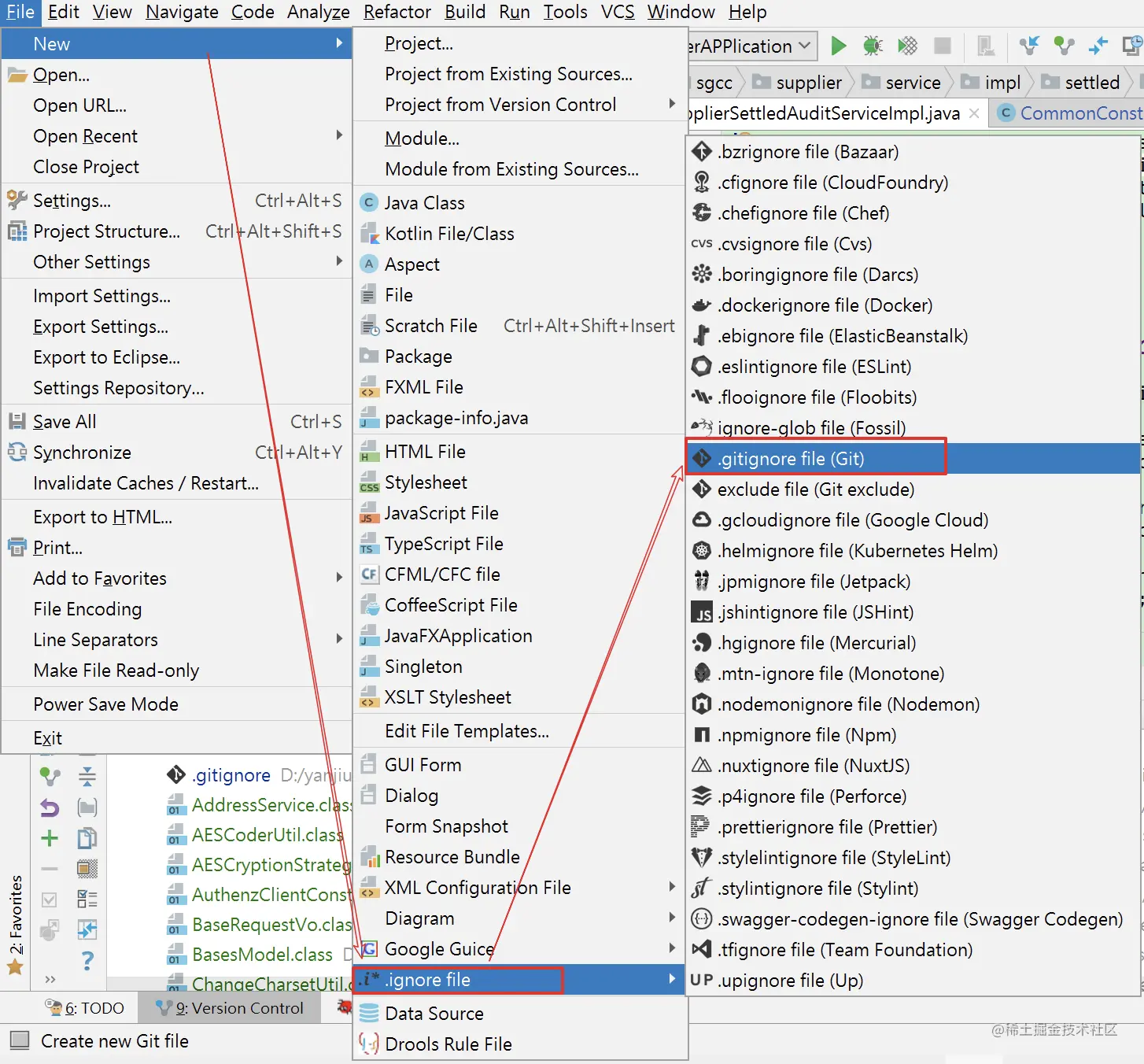The width and height of the screenshot is (1144, 1064).
Task: Open the 6: TODO tool tab
Action: pyautogui.click(x=85, y=1008)
